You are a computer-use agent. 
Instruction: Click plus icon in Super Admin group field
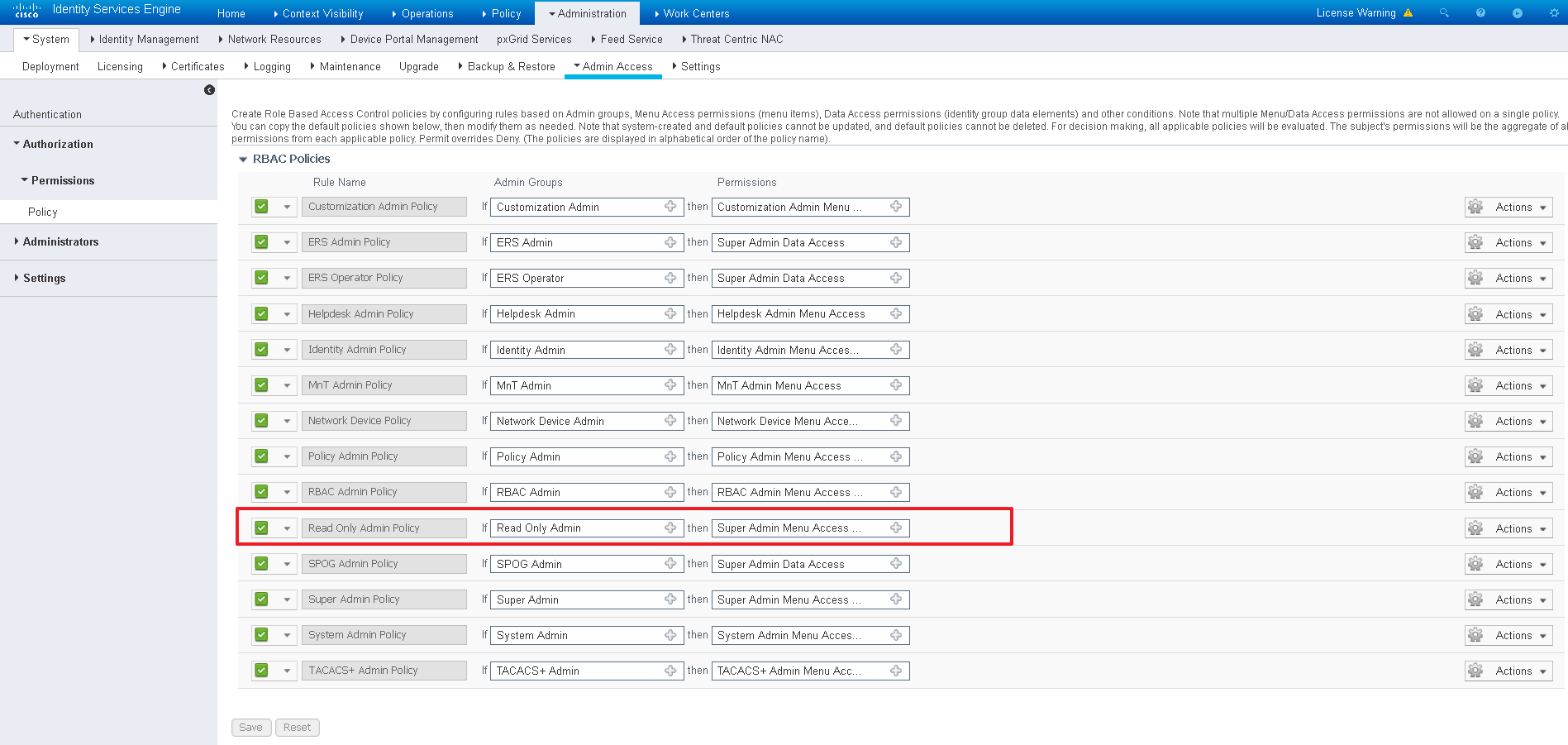[670, 599]
